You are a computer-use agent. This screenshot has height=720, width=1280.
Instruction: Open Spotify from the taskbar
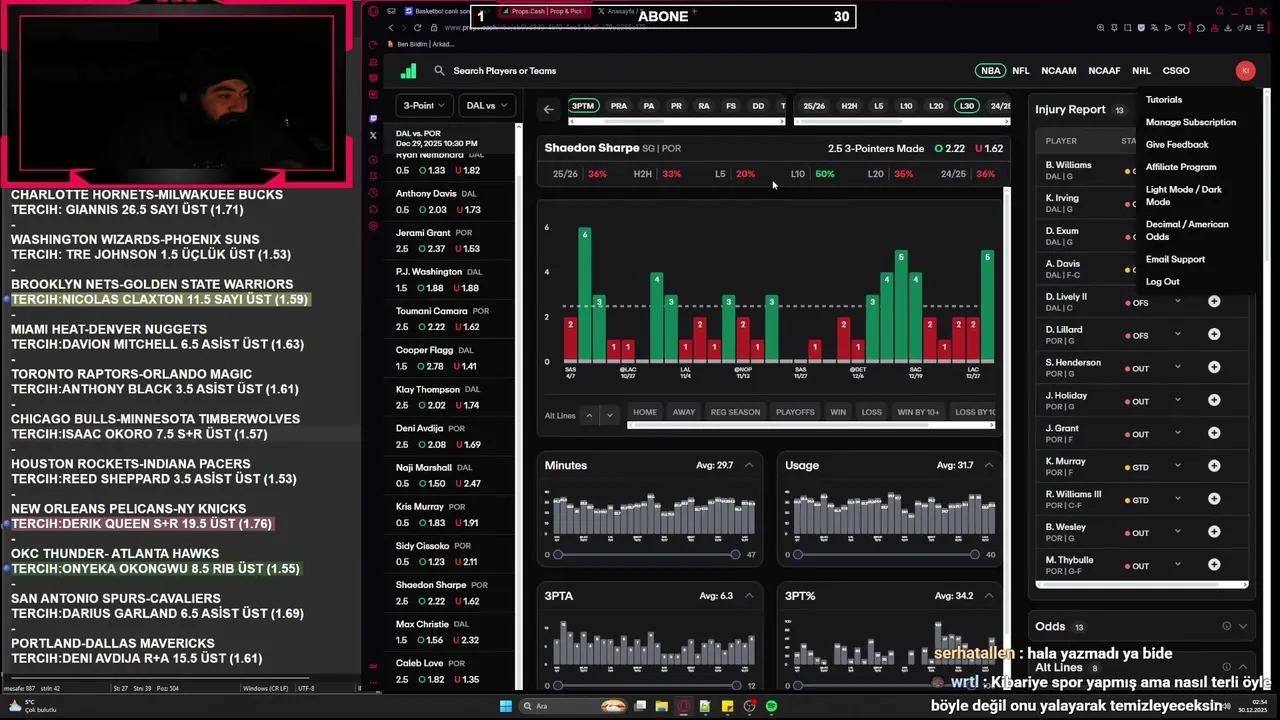click(771, 706)
